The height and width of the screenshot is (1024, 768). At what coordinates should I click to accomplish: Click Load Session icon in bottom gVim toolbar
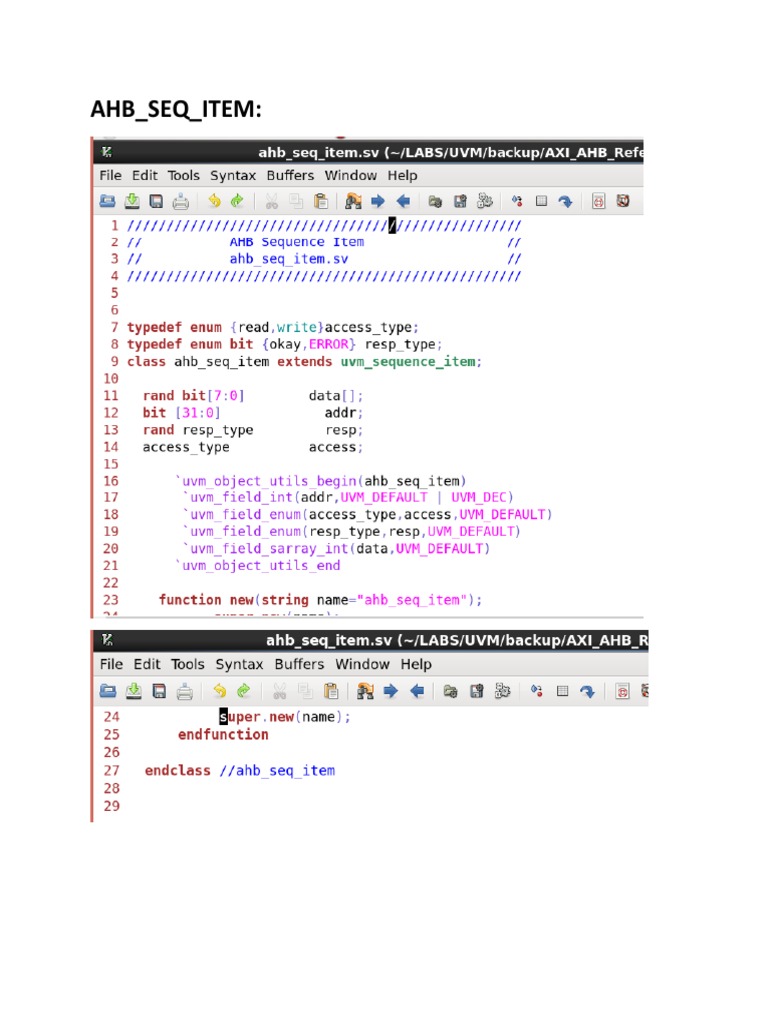coord(450,691)
